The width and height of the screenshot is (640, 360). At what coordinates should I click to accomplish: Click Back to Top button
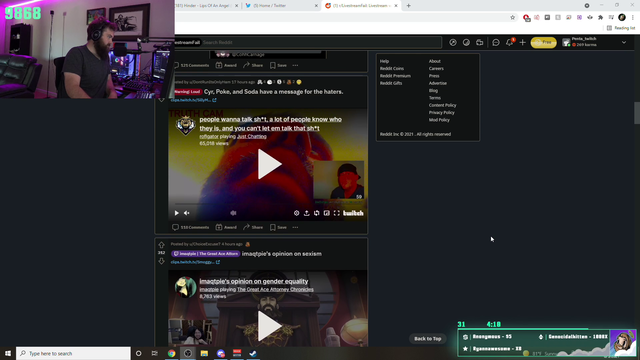tap(427, 339)
